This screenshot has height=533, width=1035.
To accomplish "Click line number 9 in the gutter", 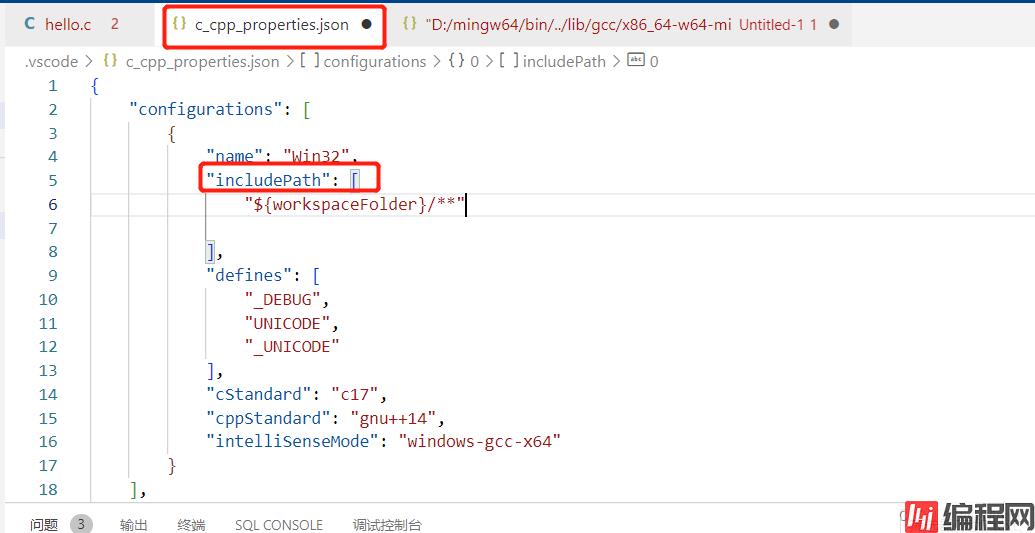I will point(53,275).
